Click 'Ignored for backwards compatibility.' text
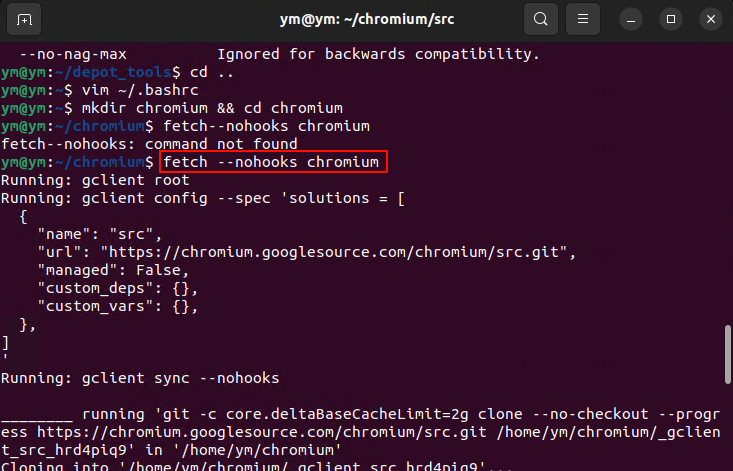 click(x=379, y=54)
